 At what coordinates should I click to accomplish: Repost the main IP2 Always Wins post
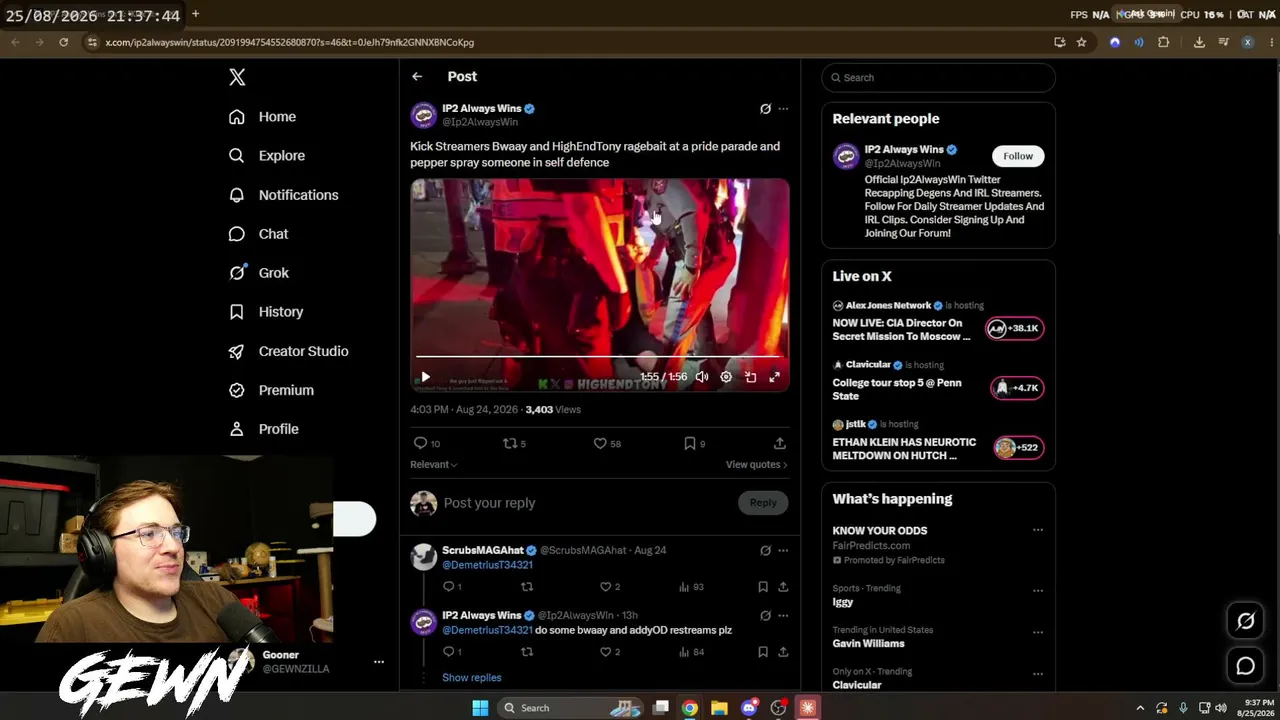(x=509, y=443)
